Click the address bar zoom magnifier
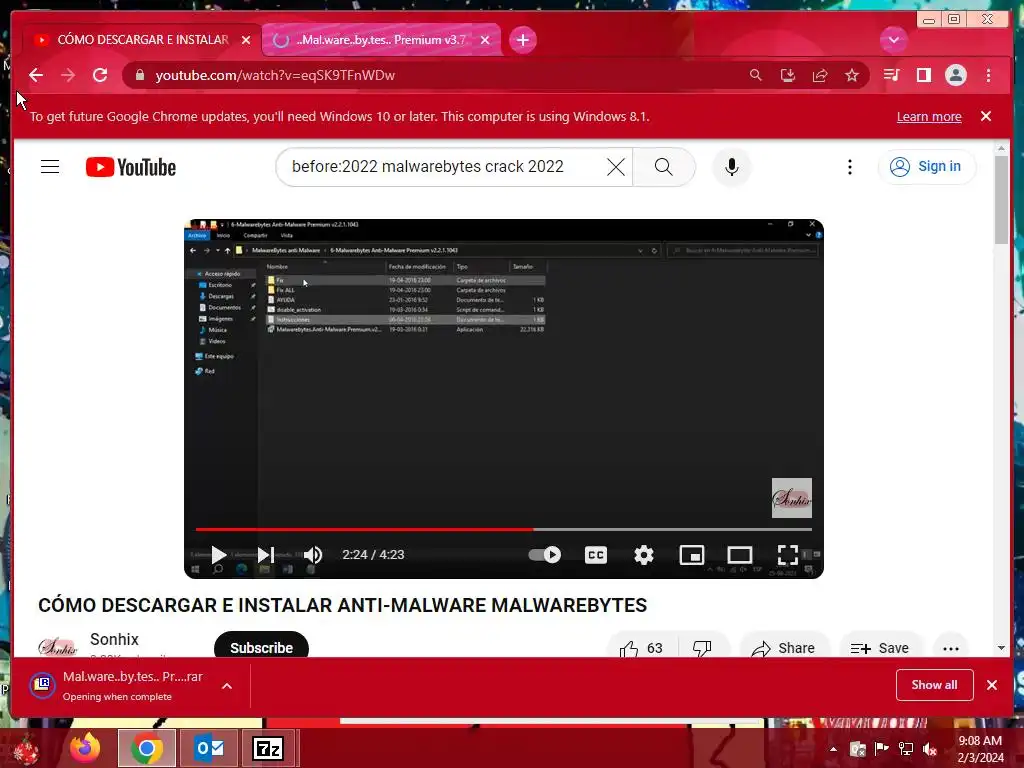Viewport: 1024px width, 768px height. [x=756, y=75]
